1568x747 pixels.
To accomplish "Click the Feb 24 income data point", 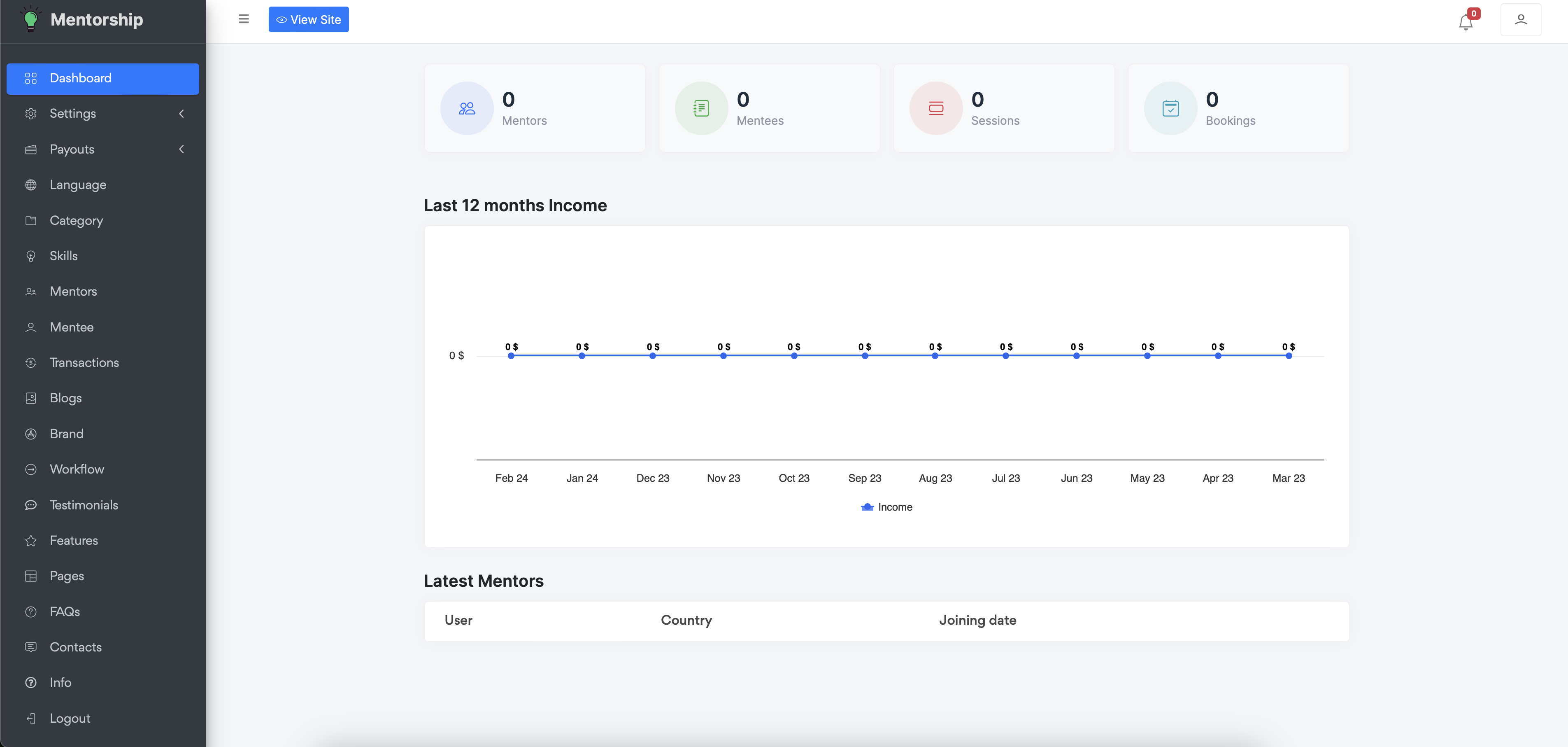I will (x=511, y=356).
